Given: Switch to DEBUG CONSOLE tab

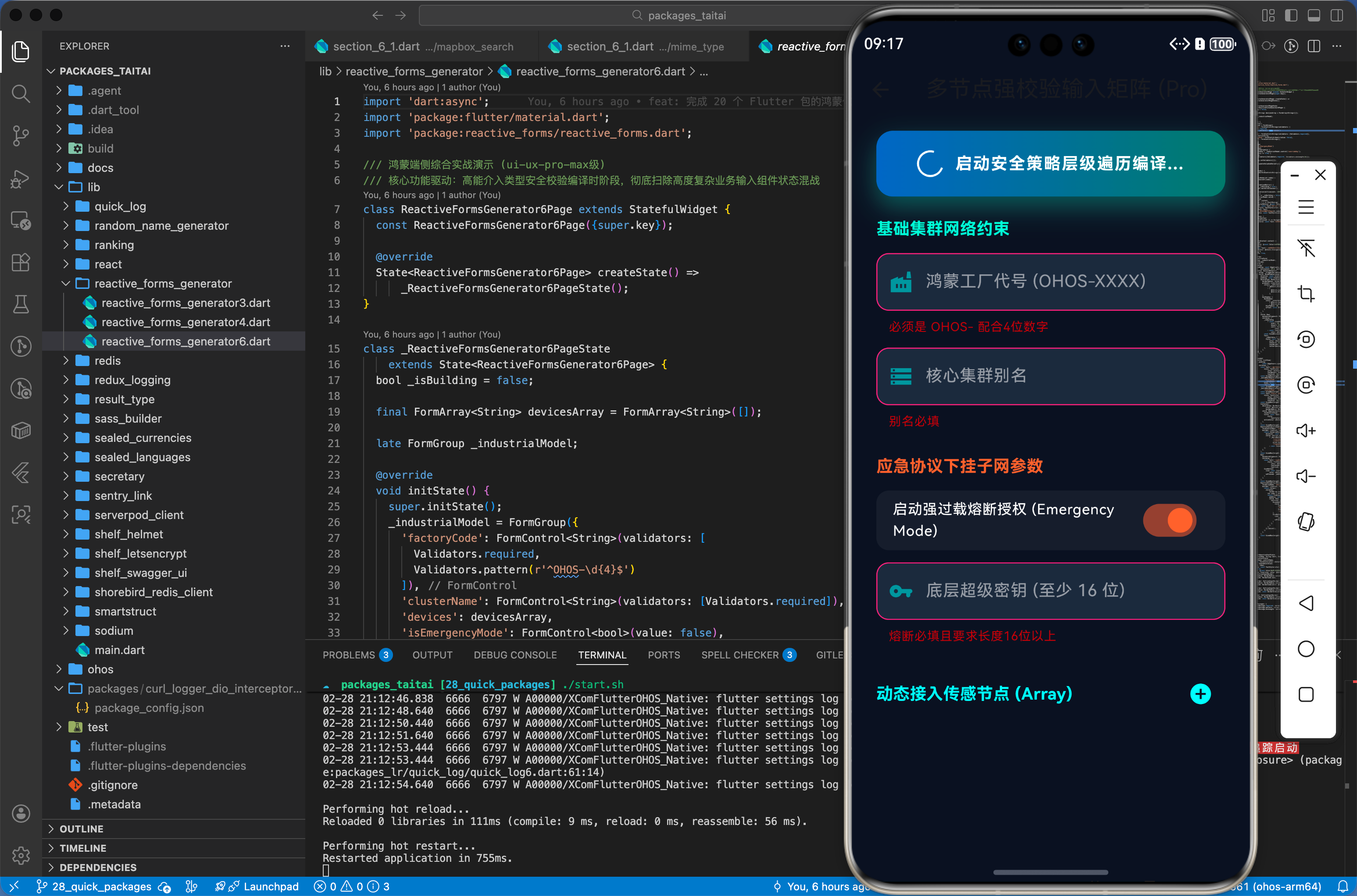Looking at the screenshot, I should 514,655.
